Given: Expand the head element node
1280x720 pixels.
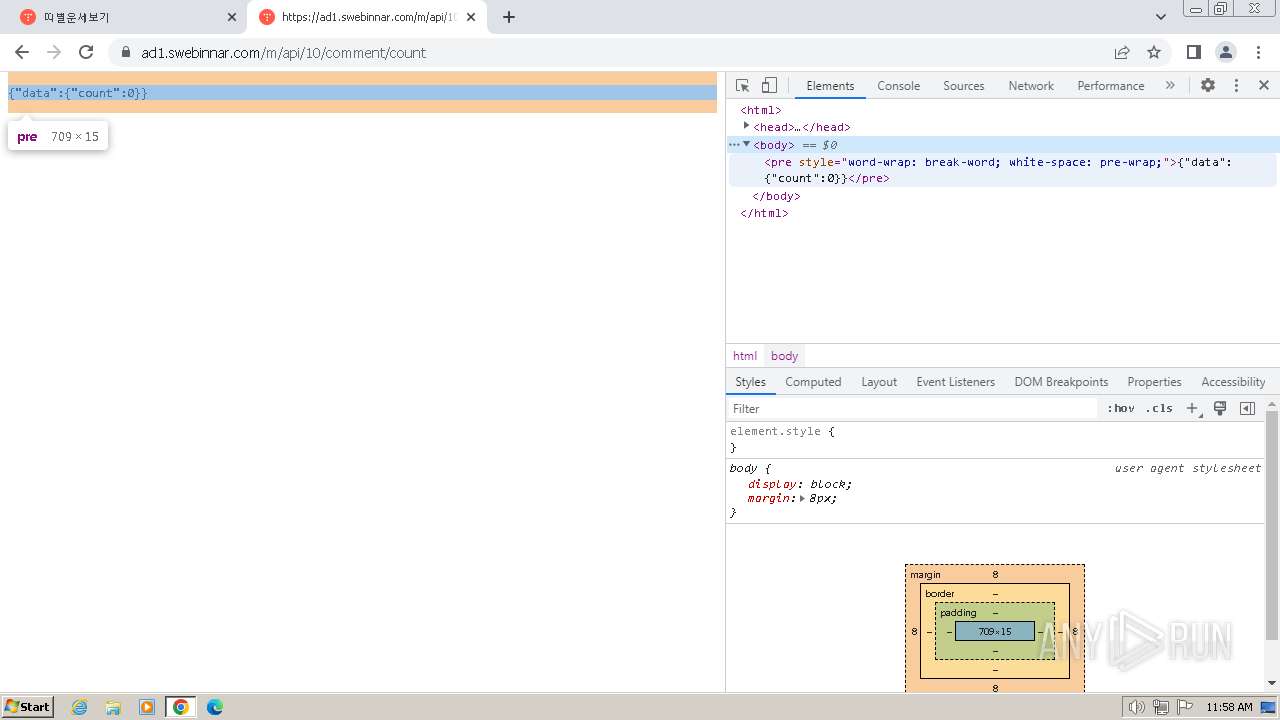Looking at the screenshot, I should pos(747,126).
